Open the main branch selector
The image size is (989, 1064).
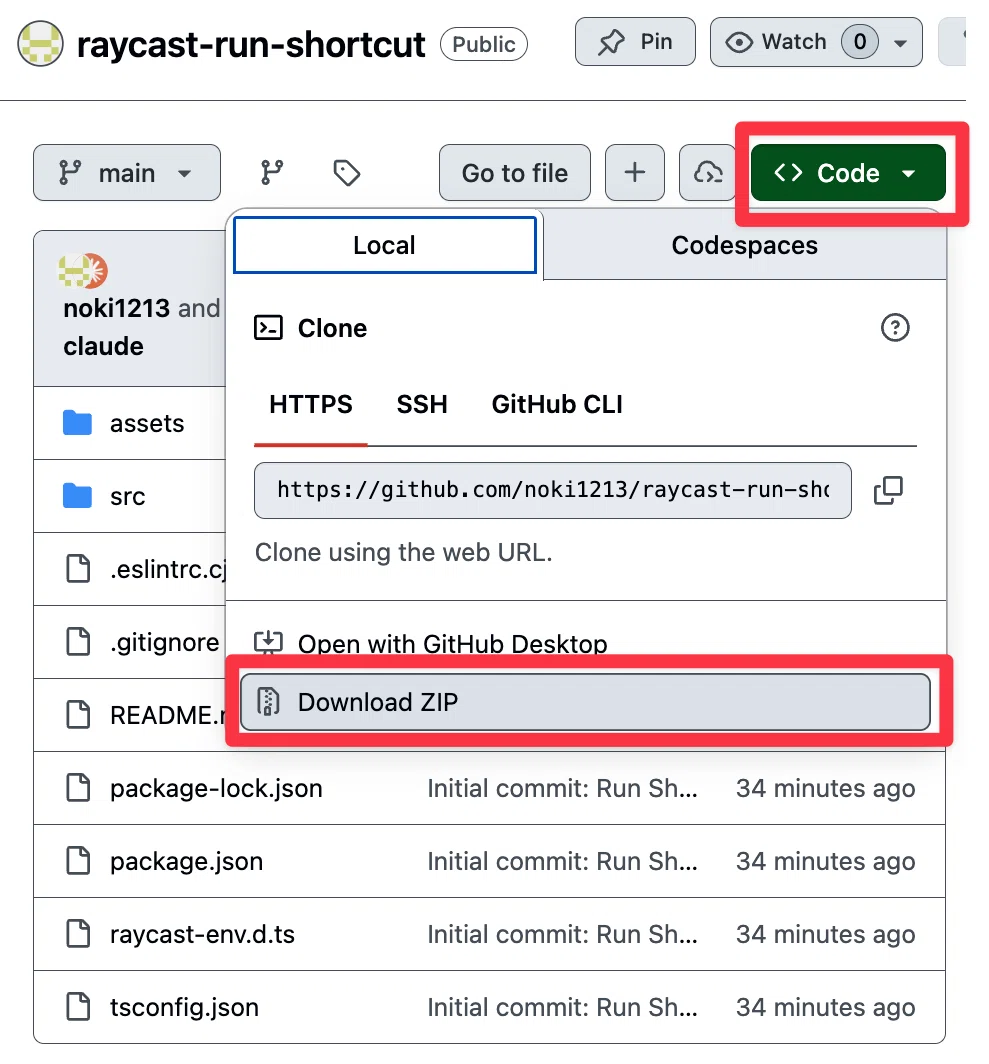(127, 172)
